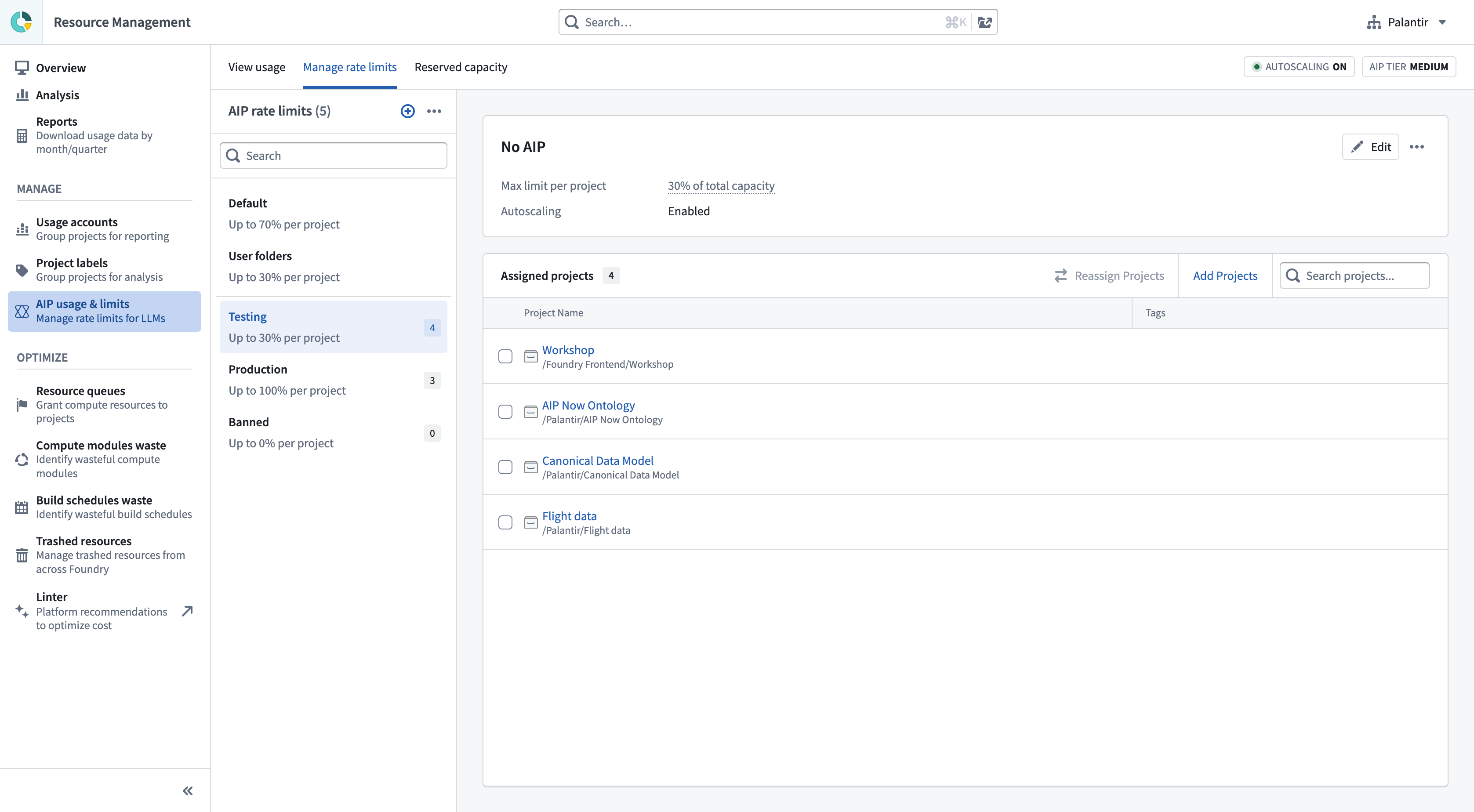Collapse the left sidebar

click(x=188, y=791)
